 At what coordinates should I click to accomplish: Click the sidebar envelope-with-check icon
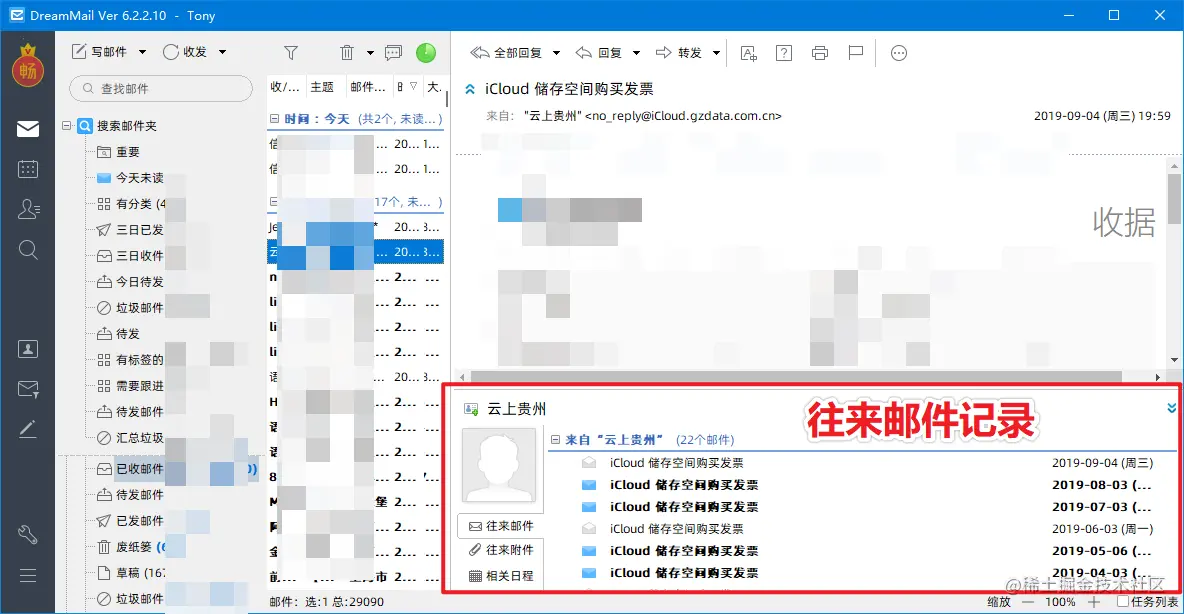[x=28, y=390]
